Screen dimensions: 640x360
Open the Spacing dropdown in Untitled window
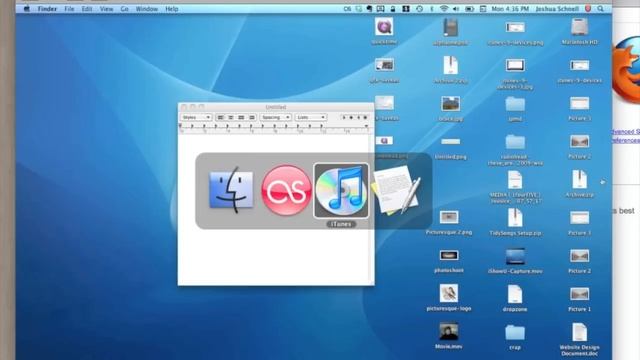(275, 117)
